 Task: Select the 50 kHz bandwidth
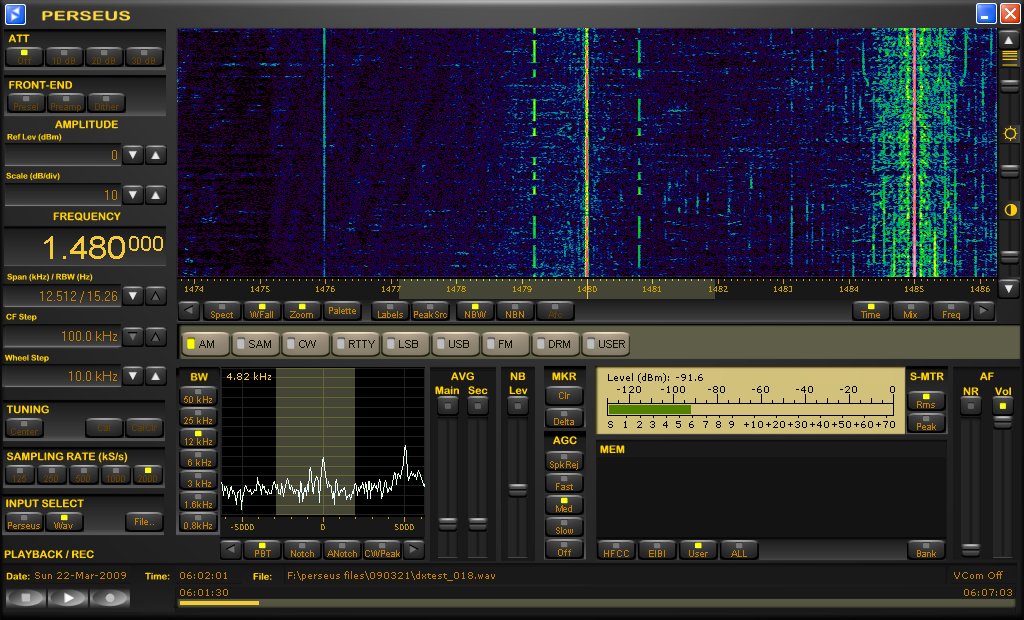coord(198,396)
